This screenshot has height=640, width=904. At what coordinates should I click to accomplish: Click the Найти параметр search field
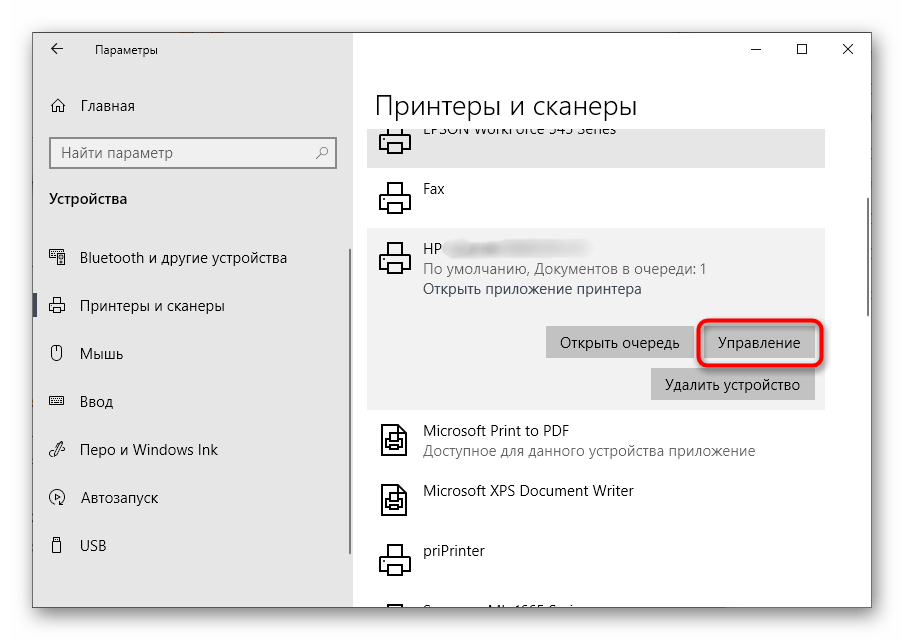pos(192,153)
